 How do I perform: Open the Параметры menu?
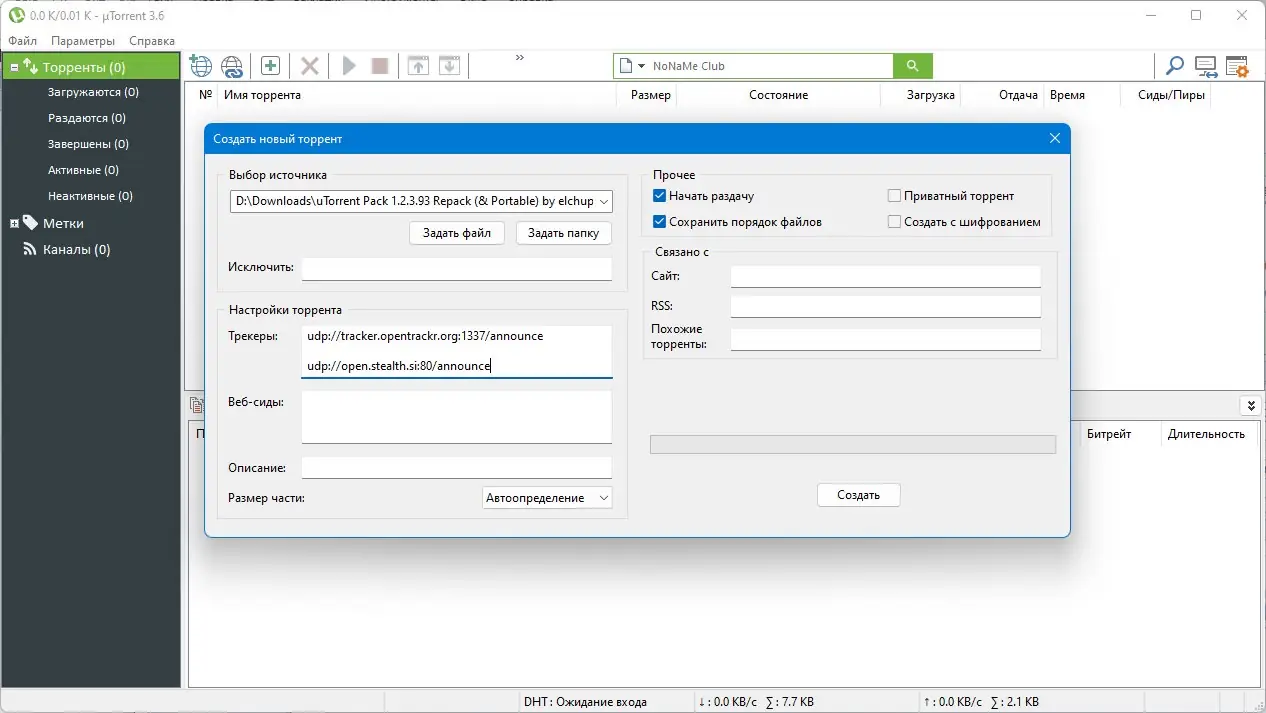82,41
